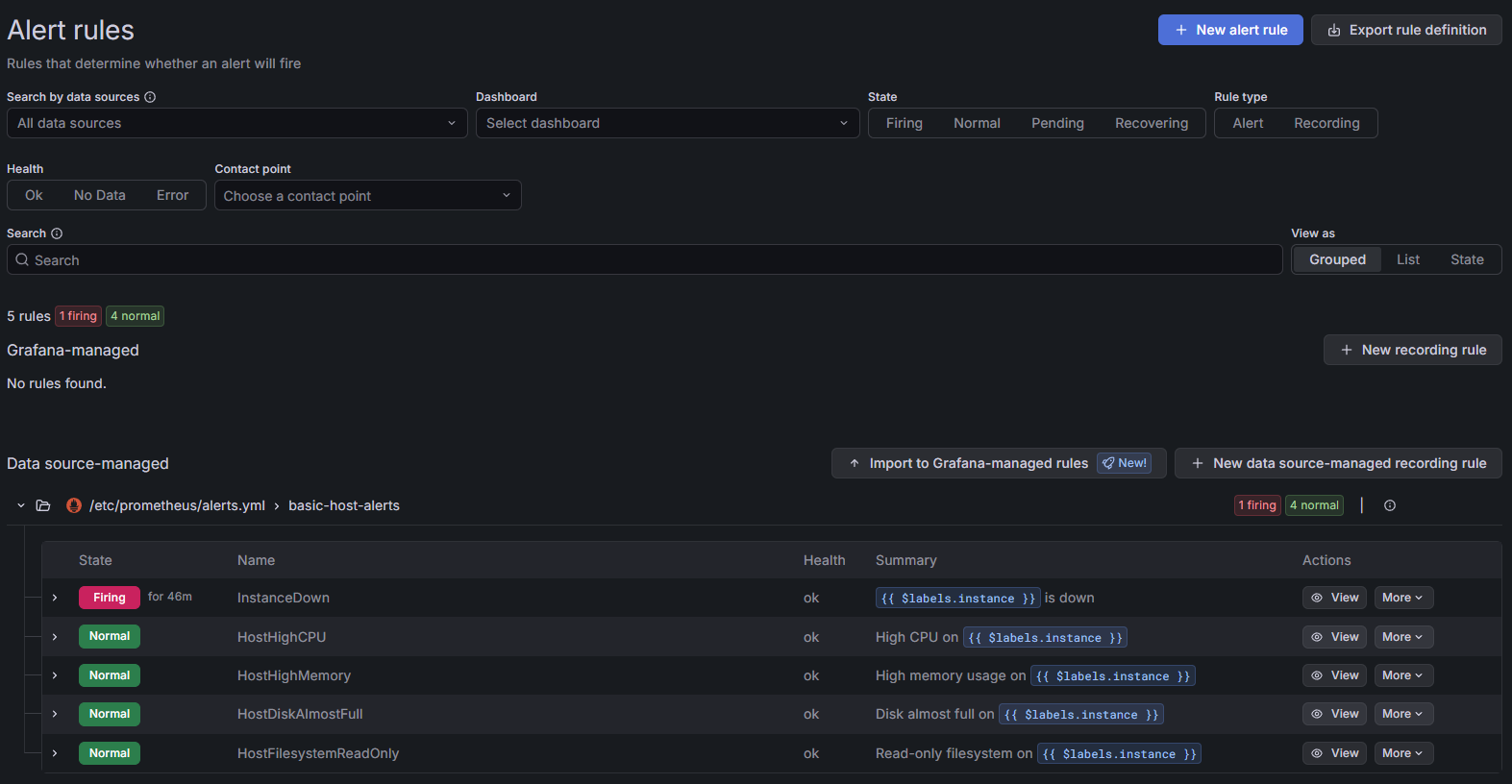Click the info icon beside the Search label
1512x784 pixels.
tap(57, 233)
